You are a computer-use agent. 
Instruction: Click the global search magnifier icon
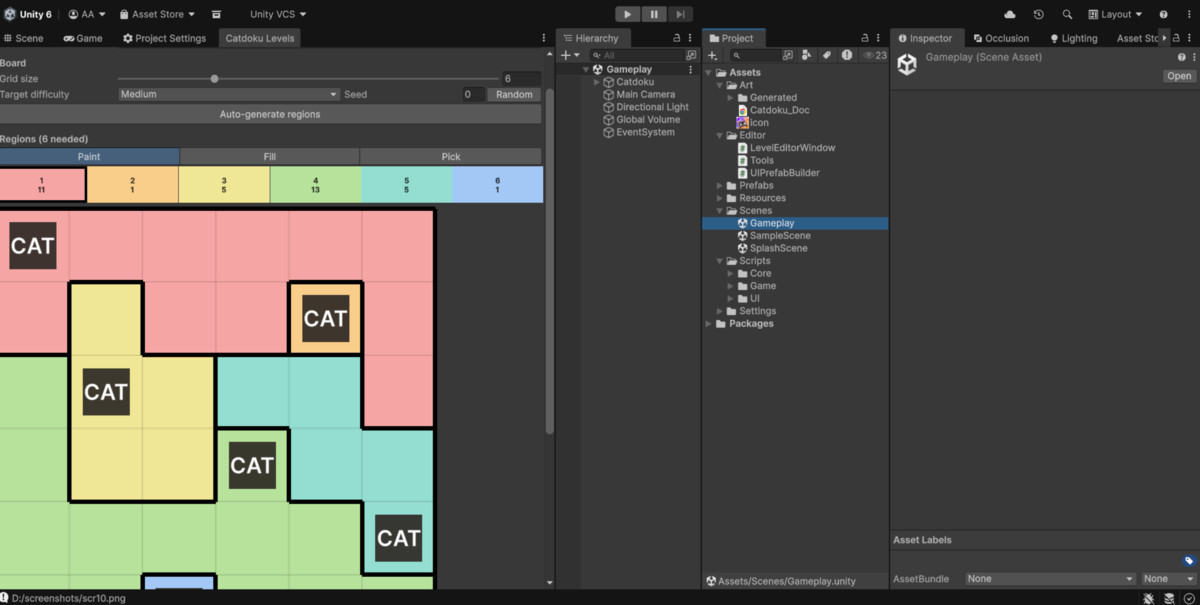(1067, 14)
